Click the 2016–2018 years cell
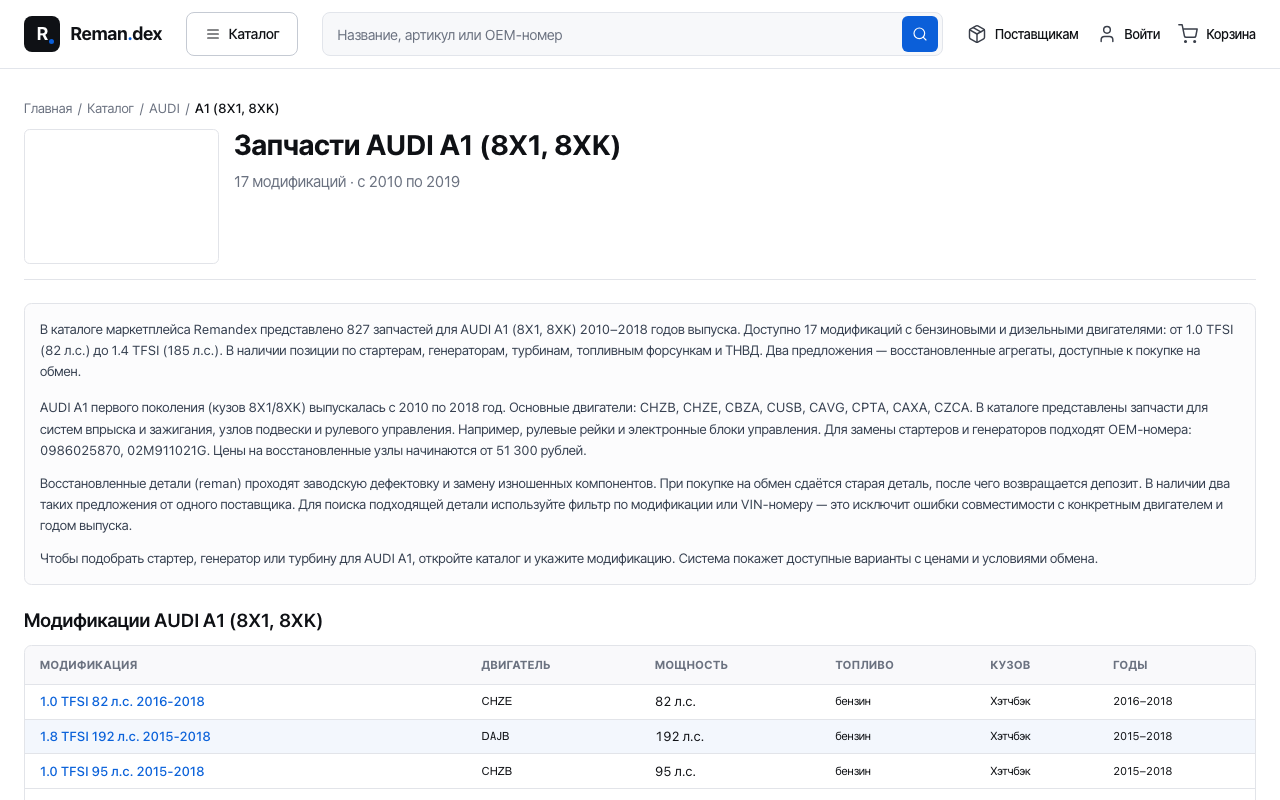Viewport: 1280px width, 800px height. [1143, 701]
